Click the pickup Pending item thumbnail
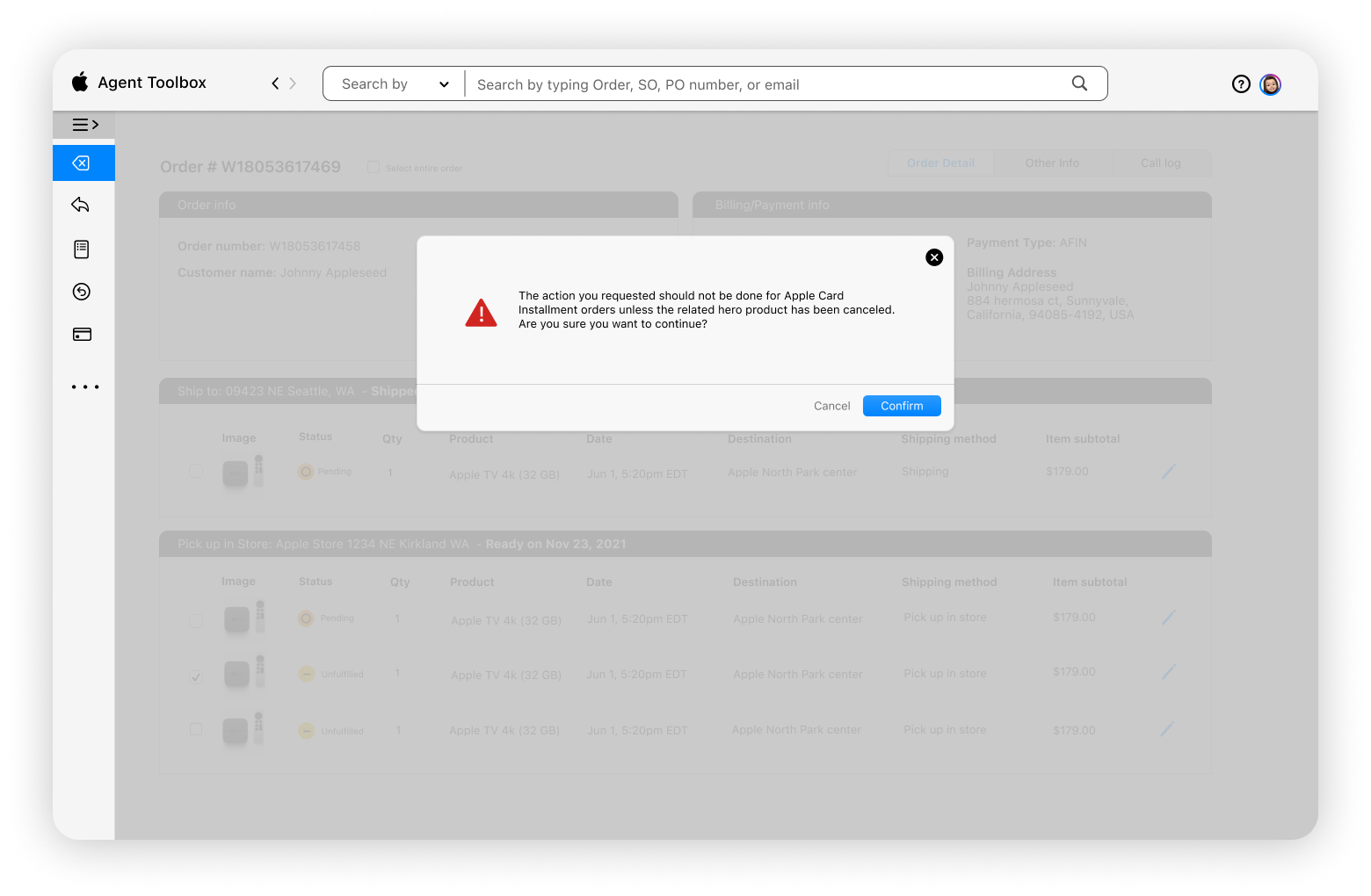 244,618
